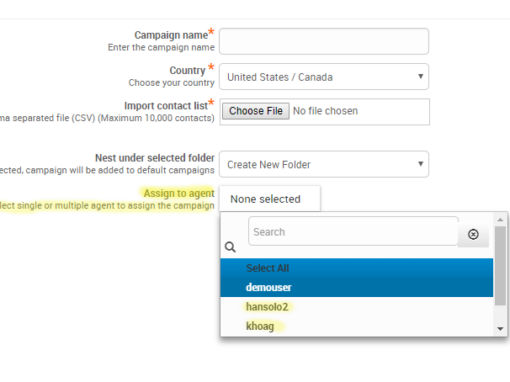Toggle the None selected agent dropdown
This screenshot has width=510, height=382.
(270, 199)
